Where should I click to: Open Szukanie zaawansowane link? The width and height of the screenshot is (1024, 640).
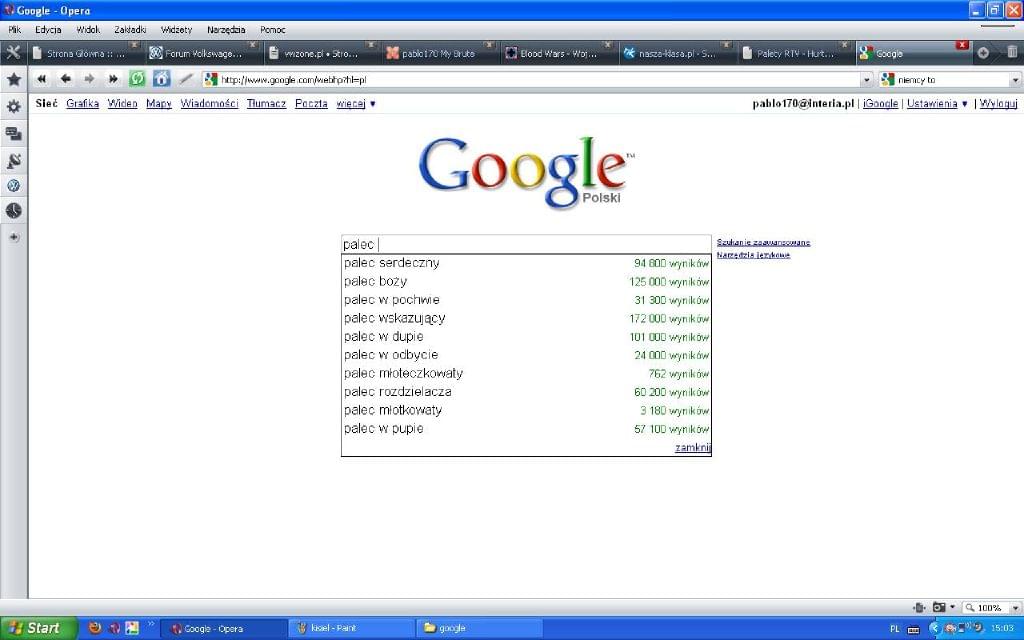point(763,242)
